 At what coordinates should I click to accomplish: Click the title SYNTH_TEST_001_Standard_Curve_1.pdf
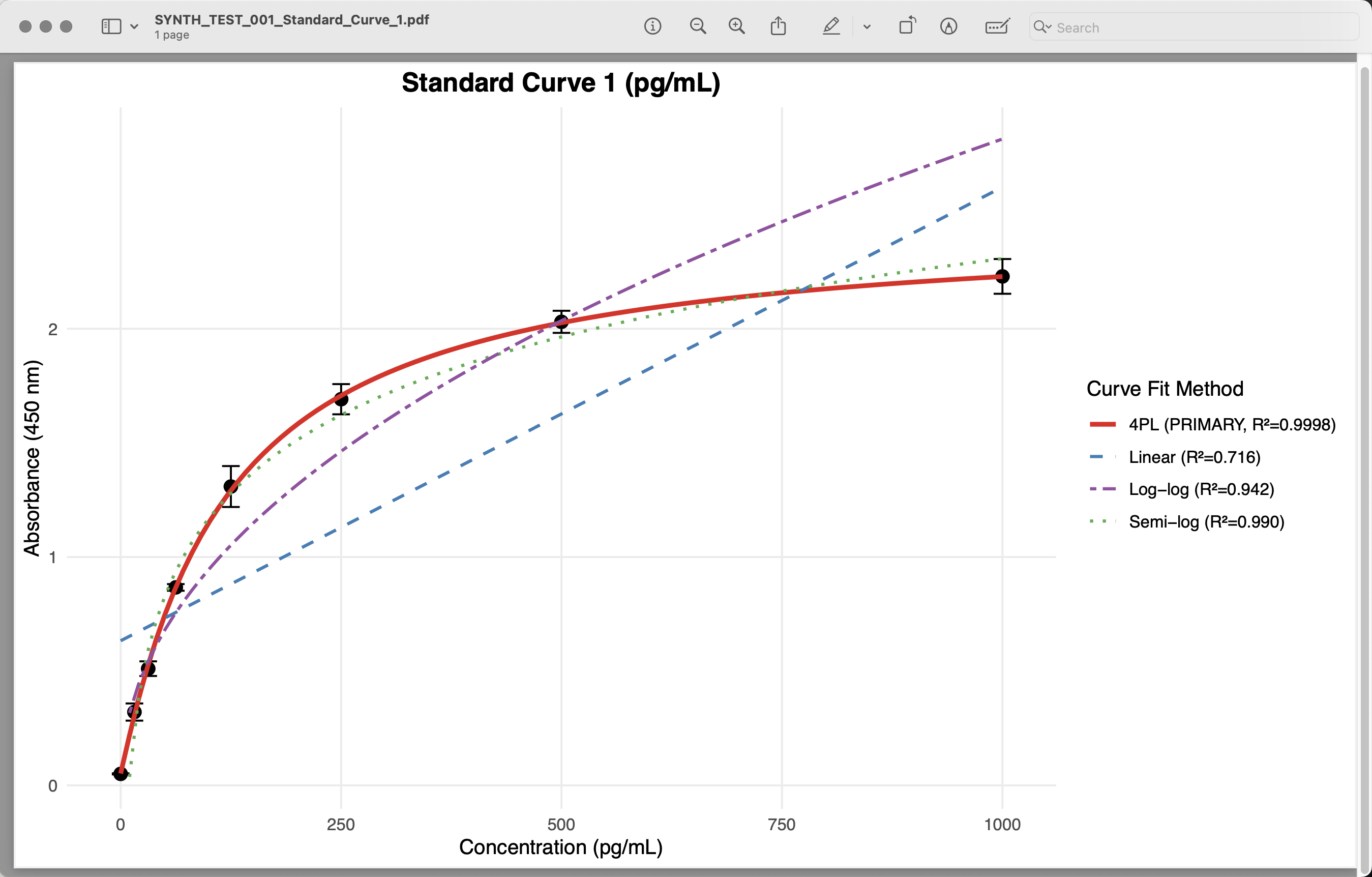pos(291,19)
